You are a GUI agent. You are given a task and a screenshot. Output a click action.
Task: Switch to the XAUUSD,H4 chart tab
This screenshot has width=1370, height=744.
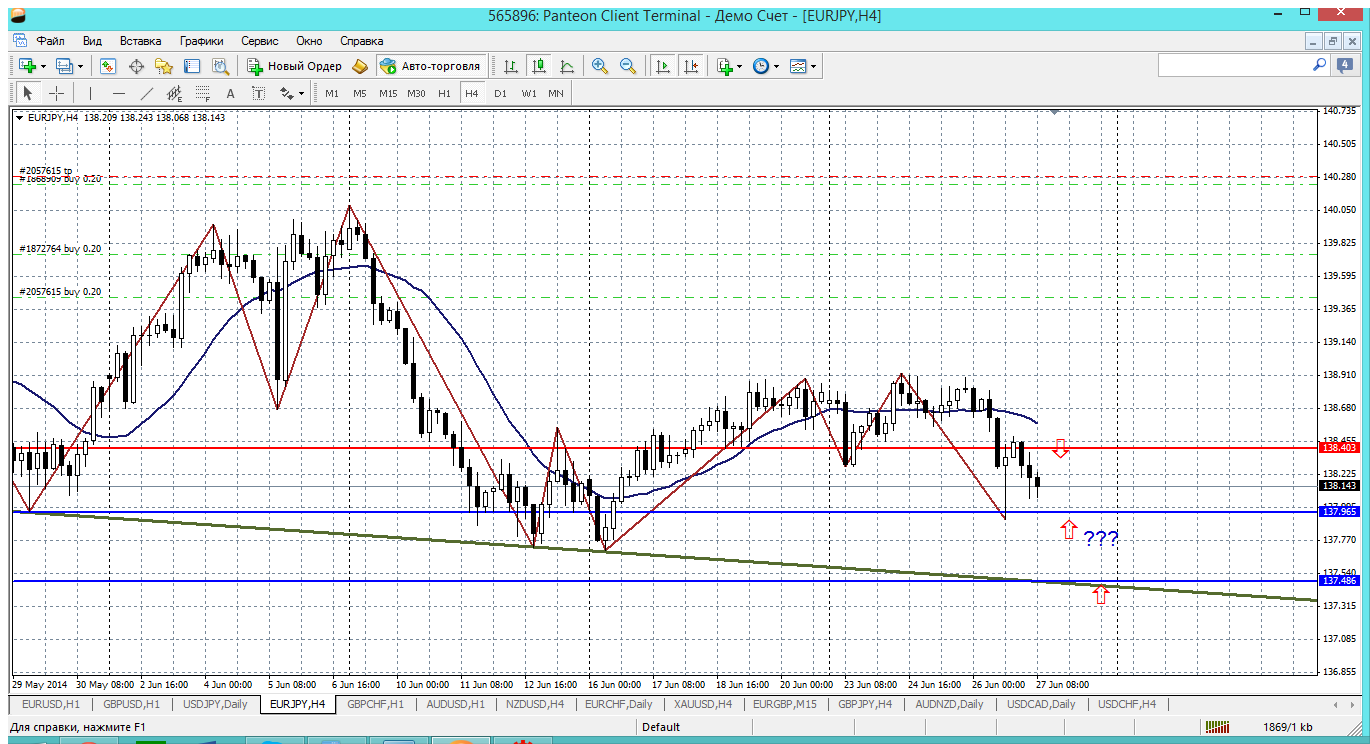704,704
